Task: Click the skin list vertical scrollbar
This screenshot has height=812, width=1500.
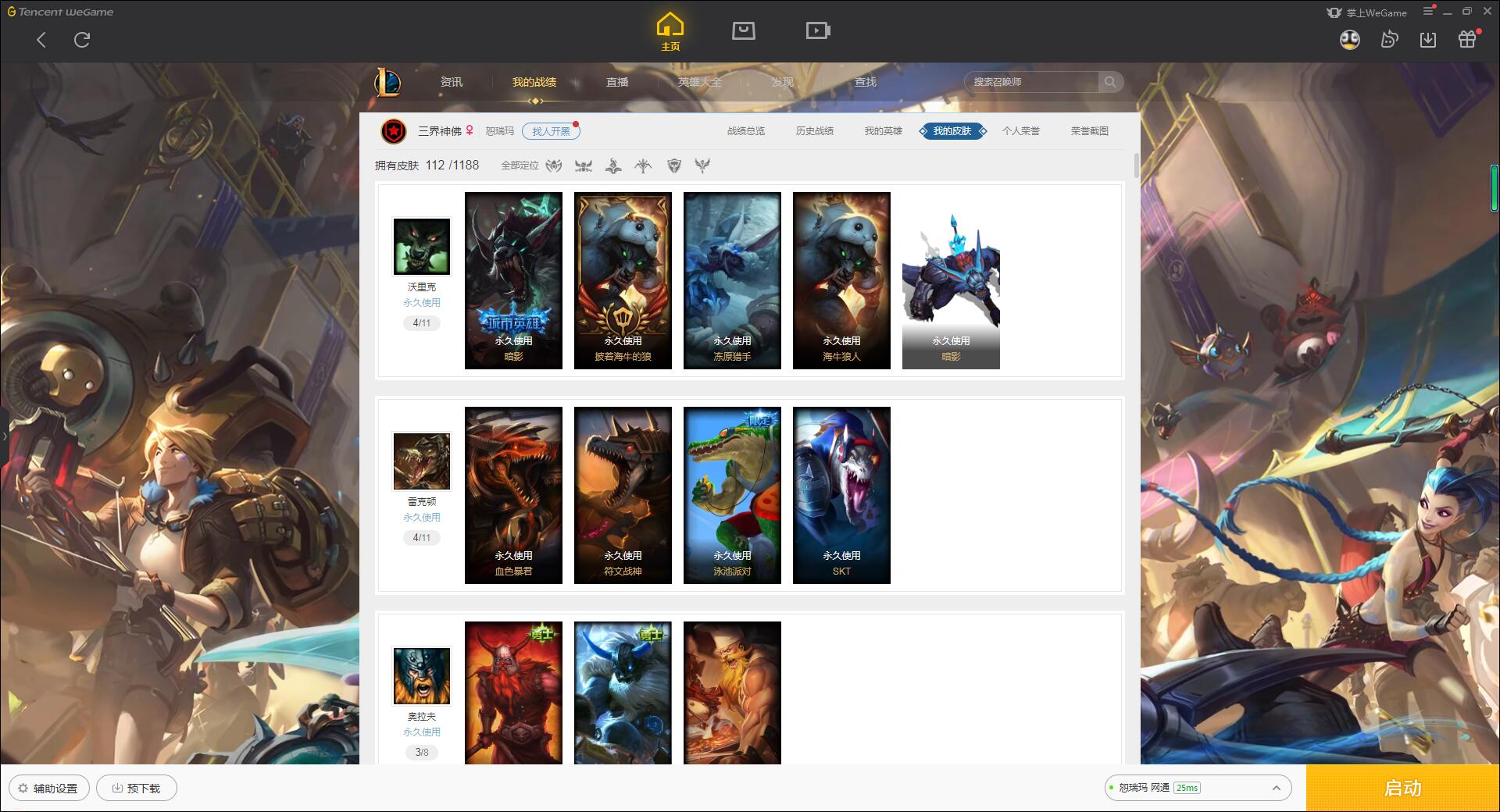Action: (x=1136, y=166)
